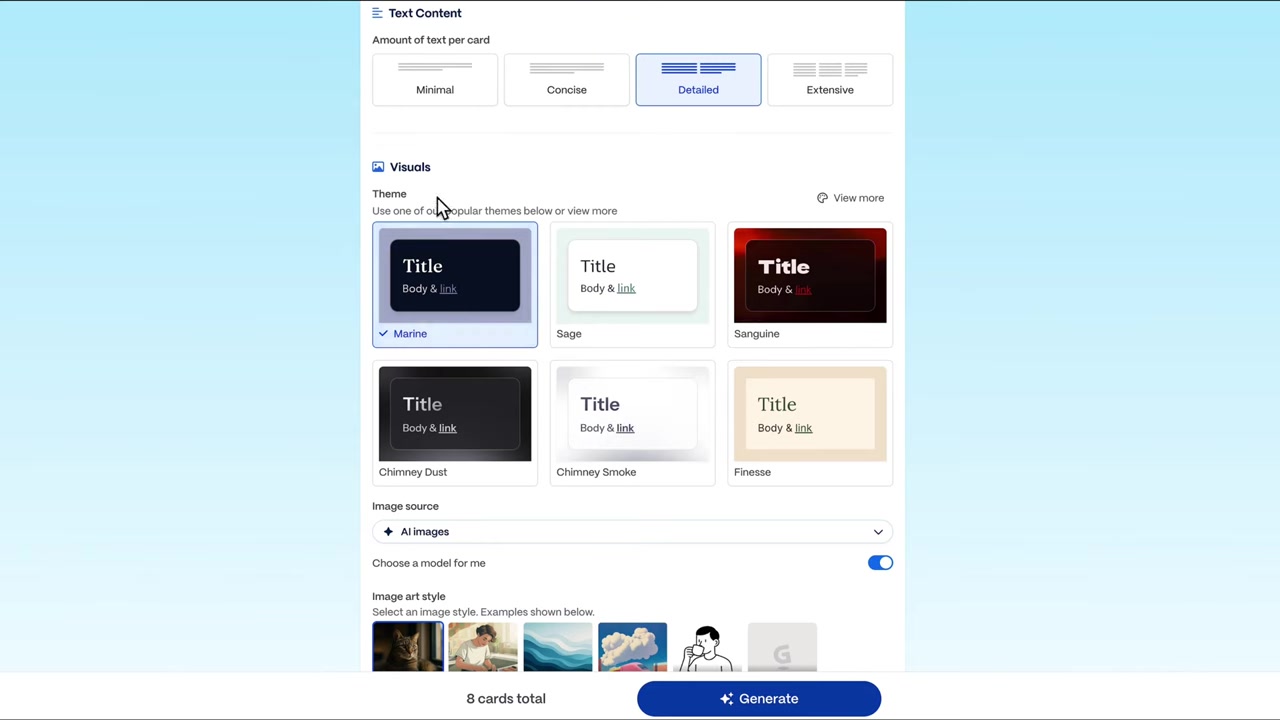This screenshot has width=1280, height=720.
Task: Choose the Marine theme card
Action: (x=455, y=285)
